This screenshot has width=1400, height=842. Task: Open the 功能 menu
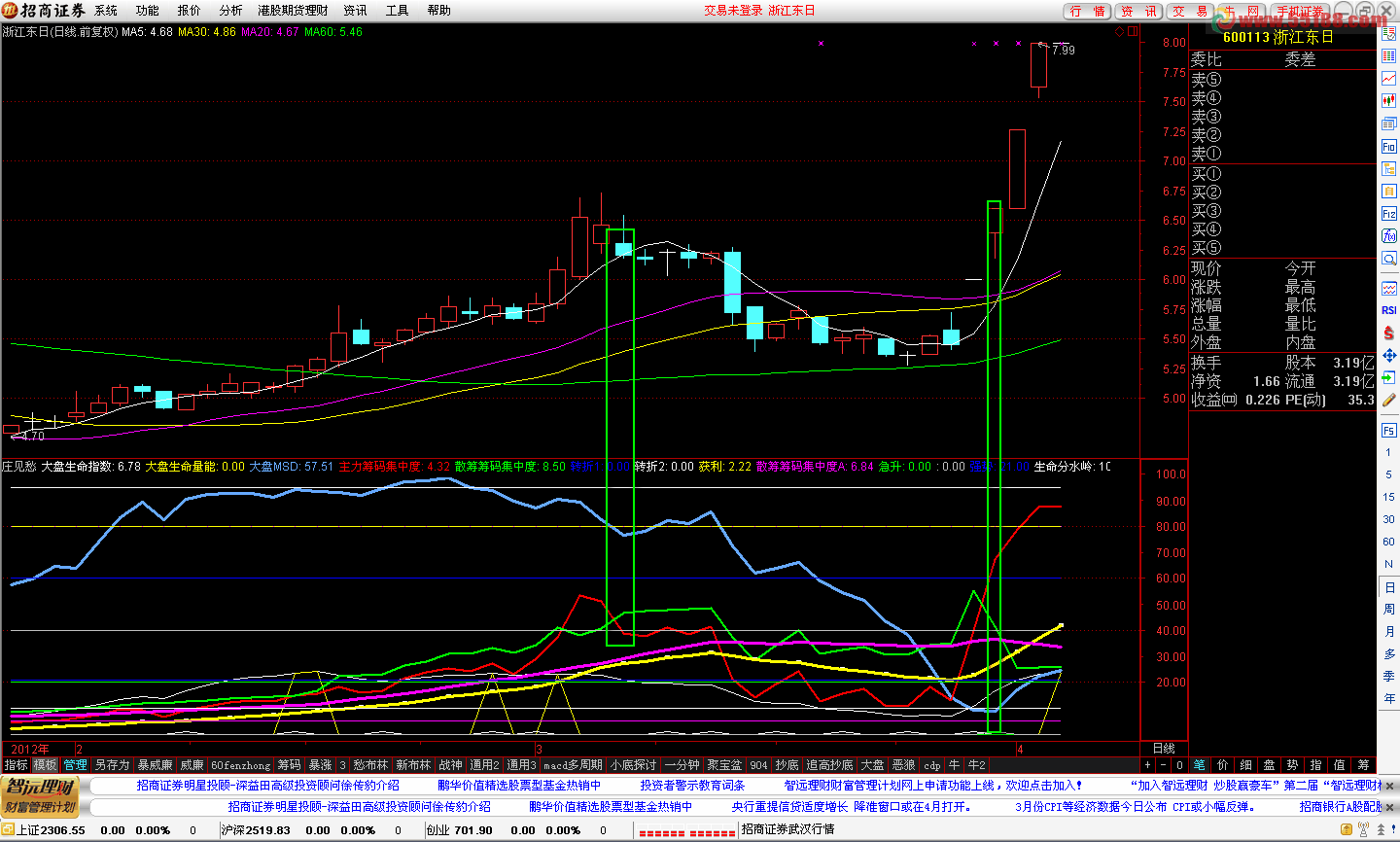point(148,11)
